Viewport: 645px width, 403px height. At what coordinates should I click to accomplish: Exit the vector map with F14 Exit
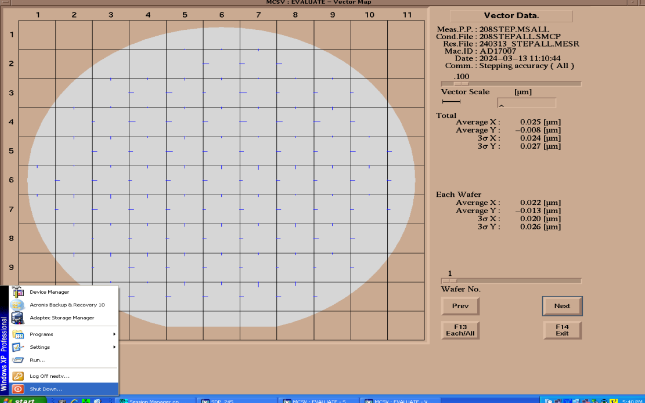tap(562, 329)
